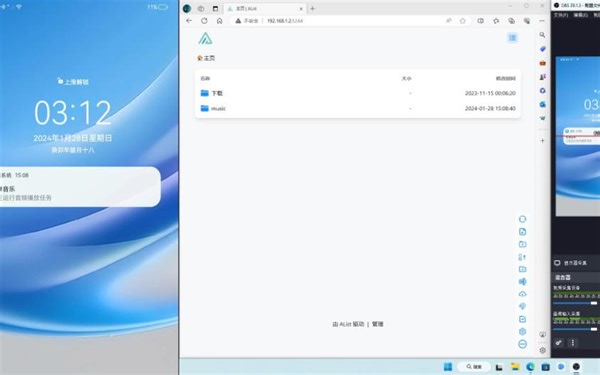Switch to OBS Studio from taskbar
The image size is (600, 375).
tap(576, 367)
